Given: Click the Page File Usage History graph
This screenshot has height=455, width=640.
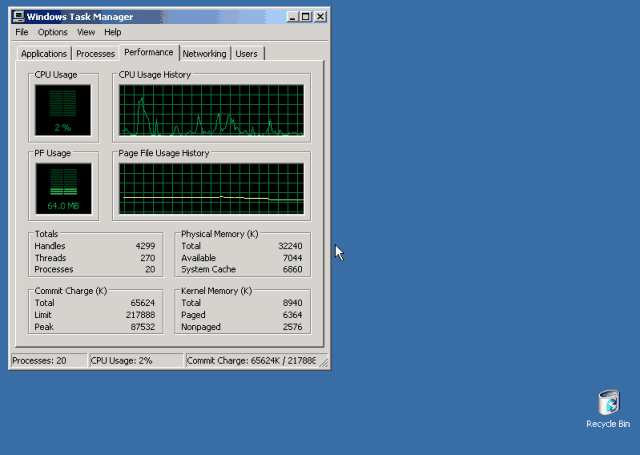Looking at the screenshot, I should [211, 189].
